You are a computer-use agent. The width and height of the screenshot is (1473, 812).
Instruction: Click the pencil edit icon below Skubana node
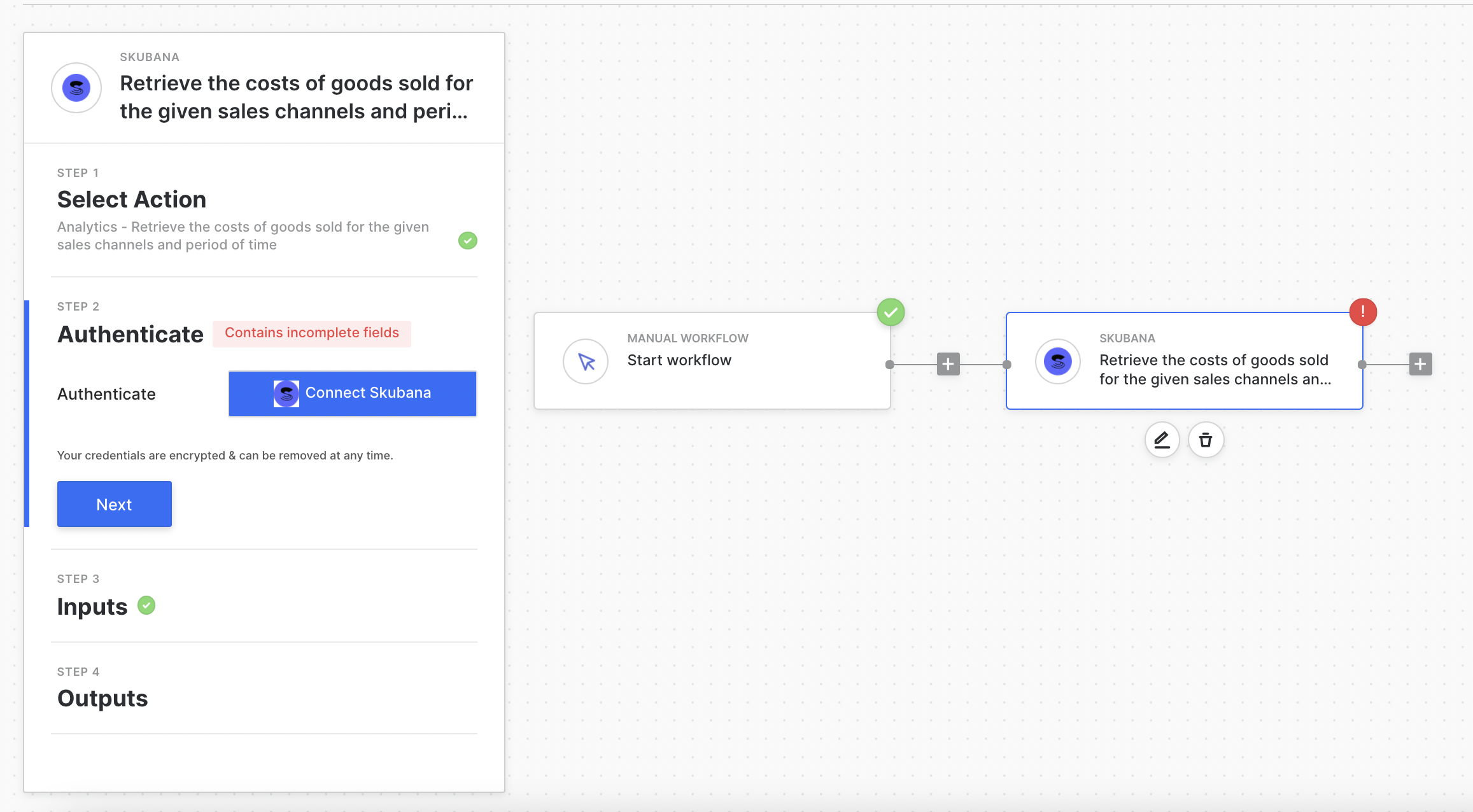coord(1162,440)
